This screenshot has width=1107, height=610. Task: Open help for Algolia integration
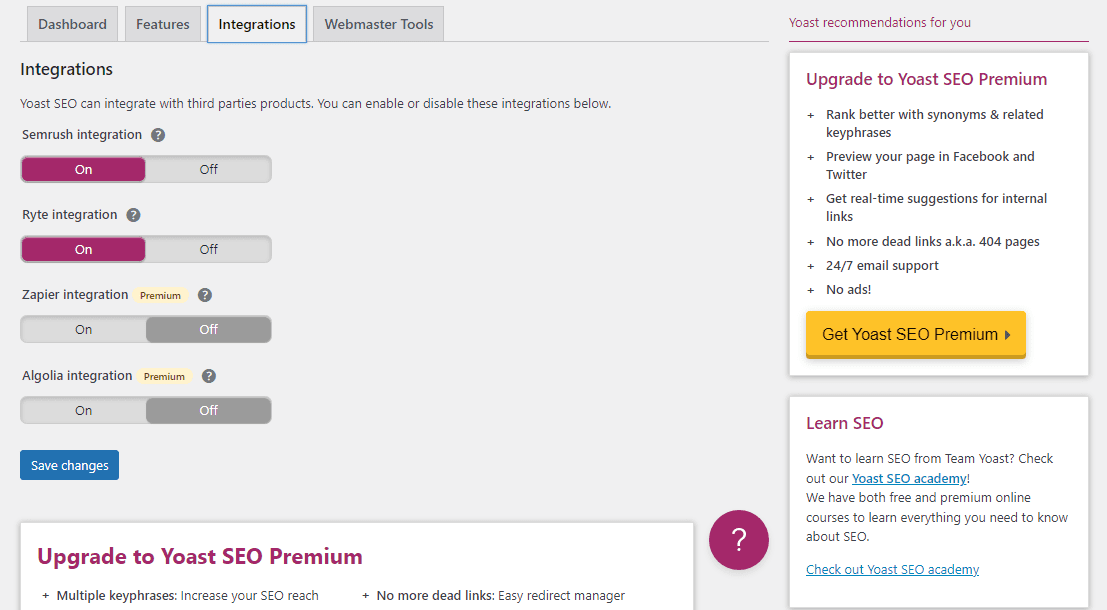209,376
